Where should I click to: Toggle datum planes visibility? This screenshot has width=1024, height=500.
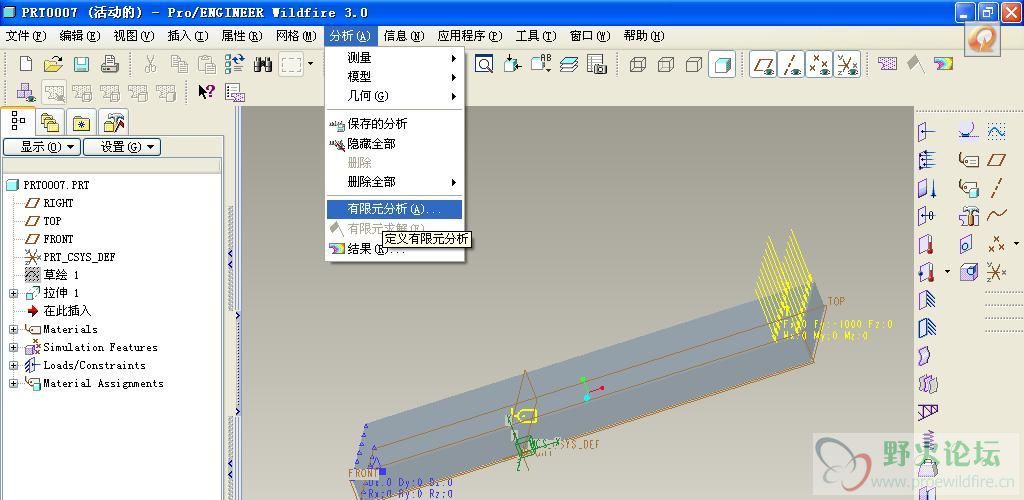coord(763,64)
